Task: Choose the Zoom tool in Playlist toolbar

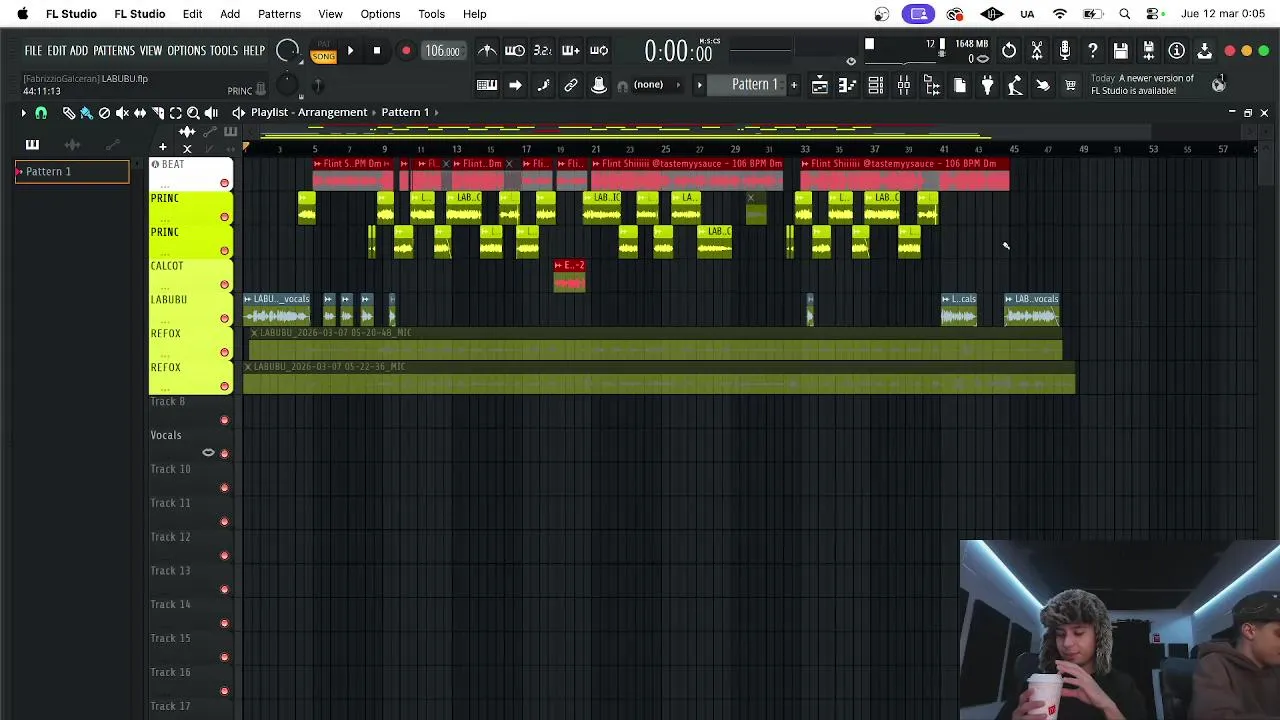Action: pyautogui.click(x=194, y=113)
